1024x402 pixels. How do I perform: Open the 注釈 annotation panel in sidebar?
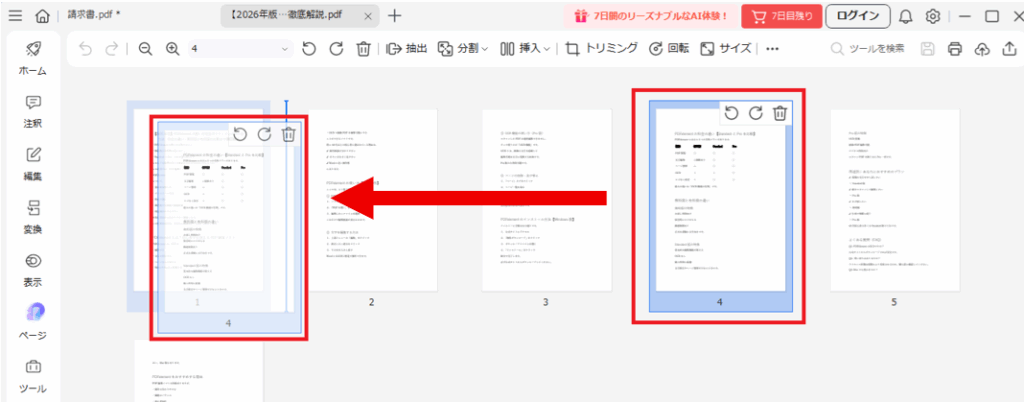(x=33, y=111)
